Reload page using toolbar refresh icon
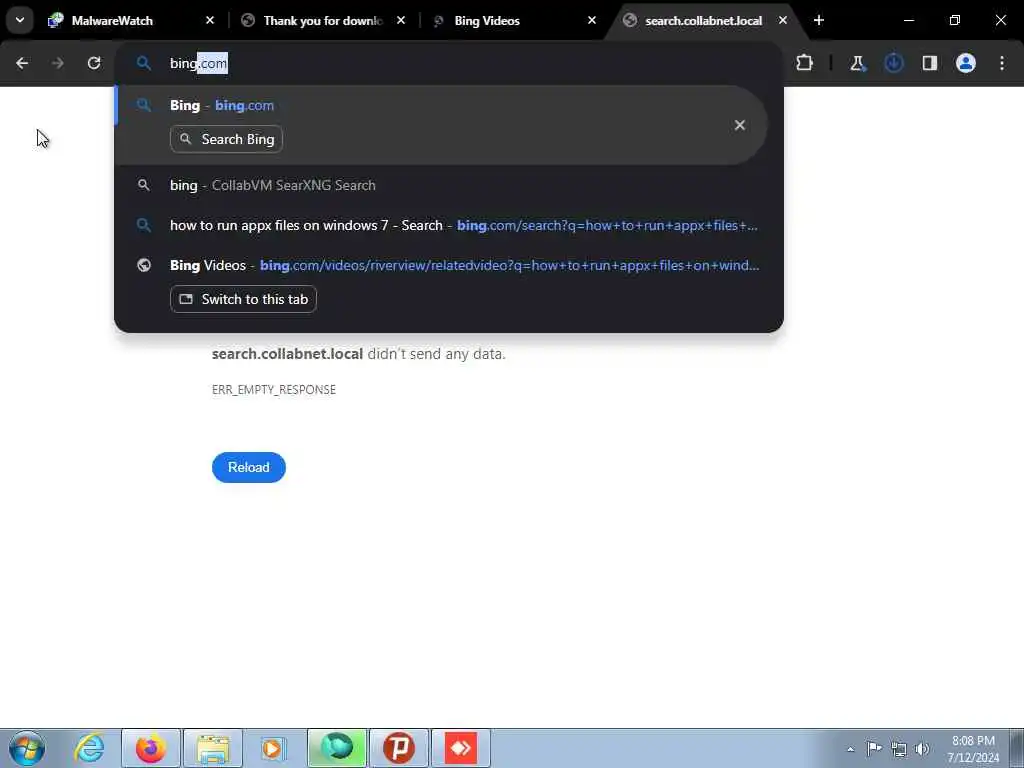Image resolution: width=1024 pixels, height=768 pixels. [94, 63]
